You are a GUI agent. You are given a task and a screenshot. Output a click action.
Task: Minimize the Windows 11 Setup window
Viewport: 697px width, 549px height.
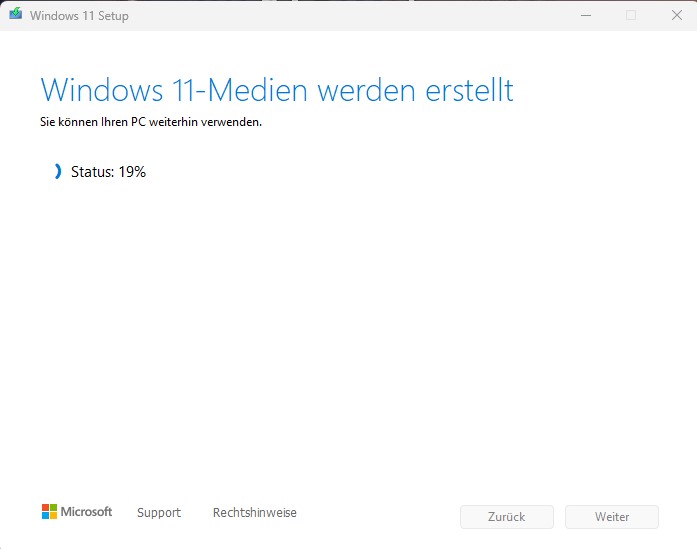586,15
